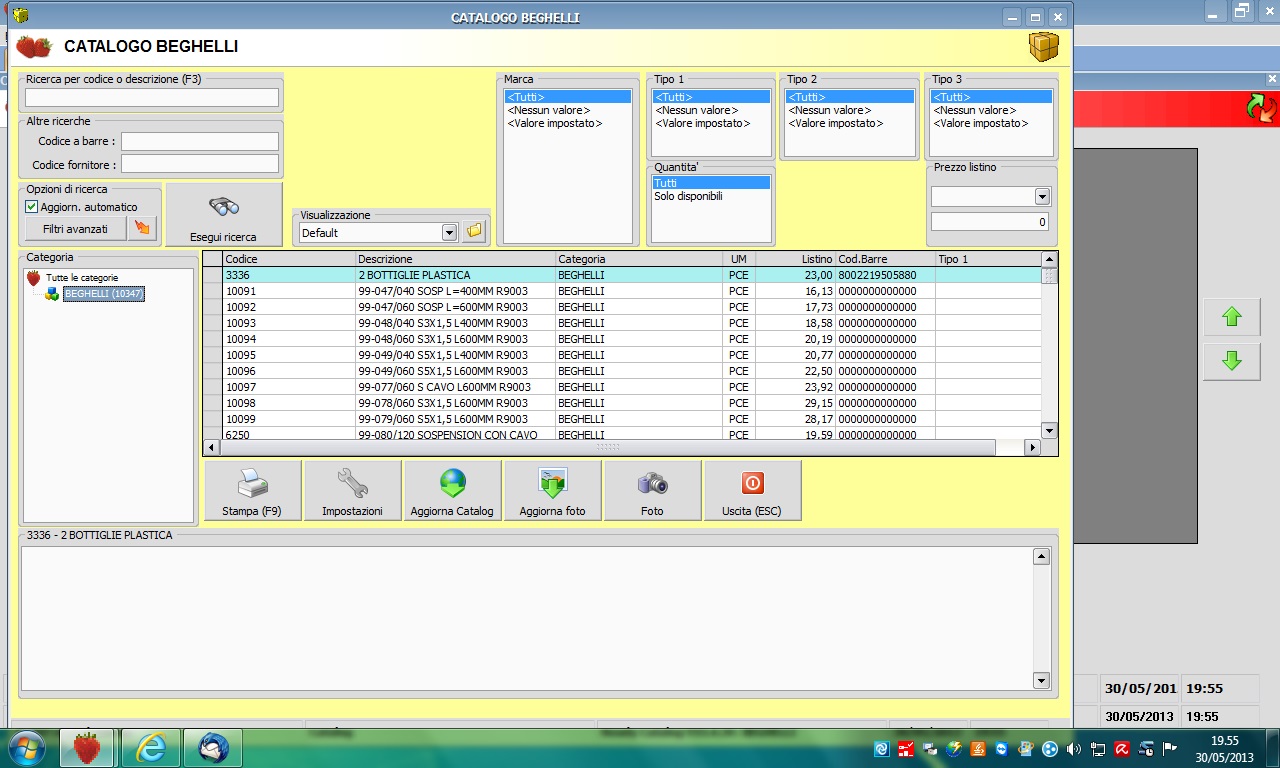Screen dimensions: 1280x768
Task: Click the network connection tray icon
Action: 1098,748
